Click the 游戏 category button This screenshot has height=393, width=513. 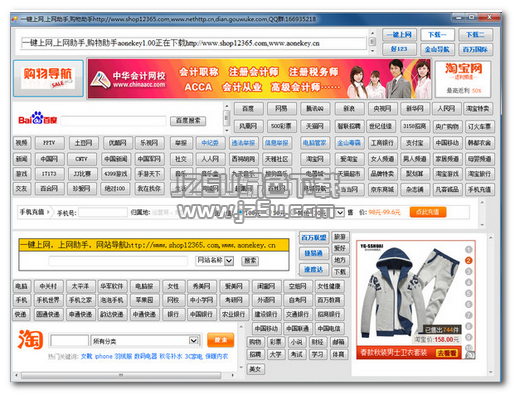click(22, 174)
